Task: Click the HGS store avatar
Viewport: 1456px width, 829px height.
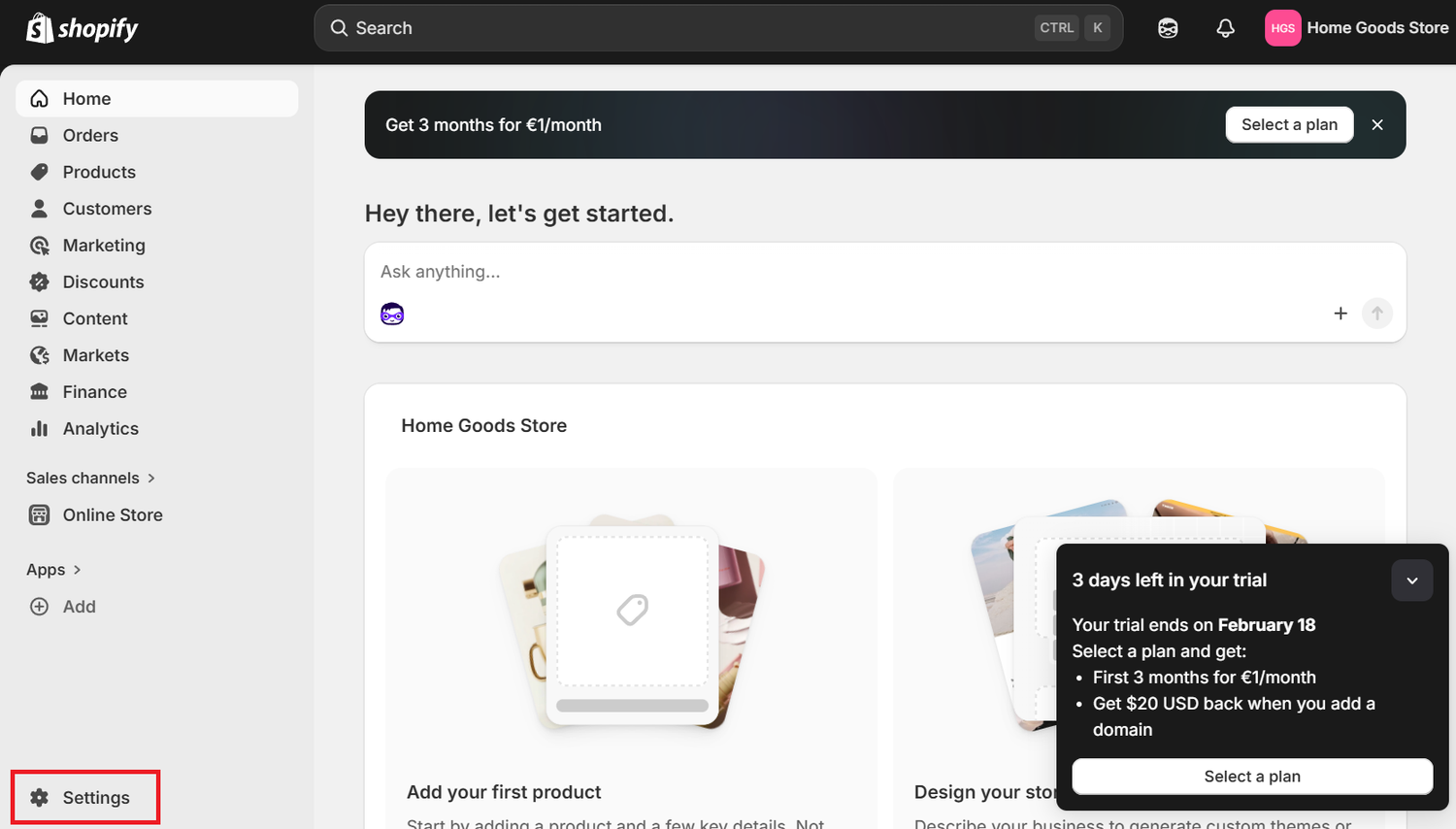Action: pyautogui.click(x=1282, y=28)
